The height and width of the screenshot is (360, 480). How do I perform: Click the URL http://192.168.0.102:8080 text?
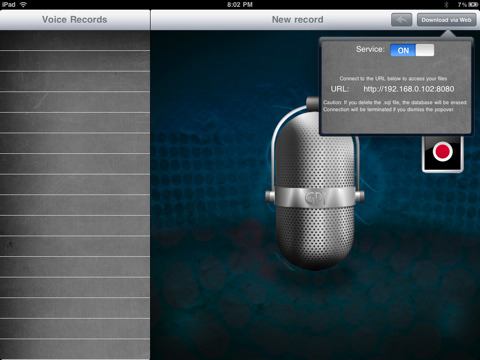(409, 89)
